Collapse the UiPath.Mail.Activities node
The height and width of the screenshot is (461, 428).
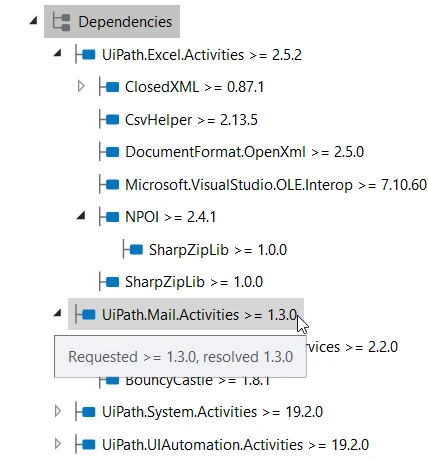coord(57,313)
